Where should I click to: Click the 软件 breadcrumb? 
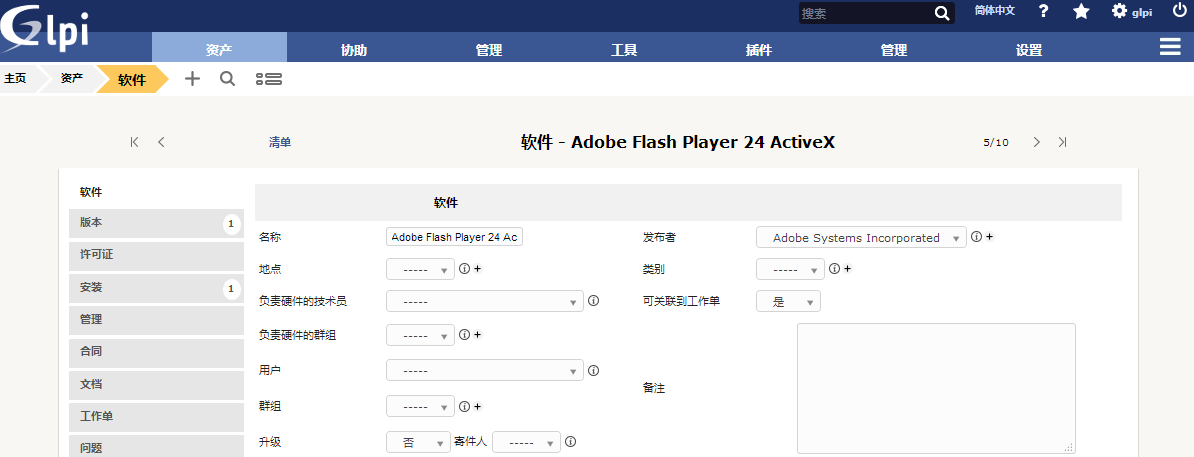tap(132, 79)
